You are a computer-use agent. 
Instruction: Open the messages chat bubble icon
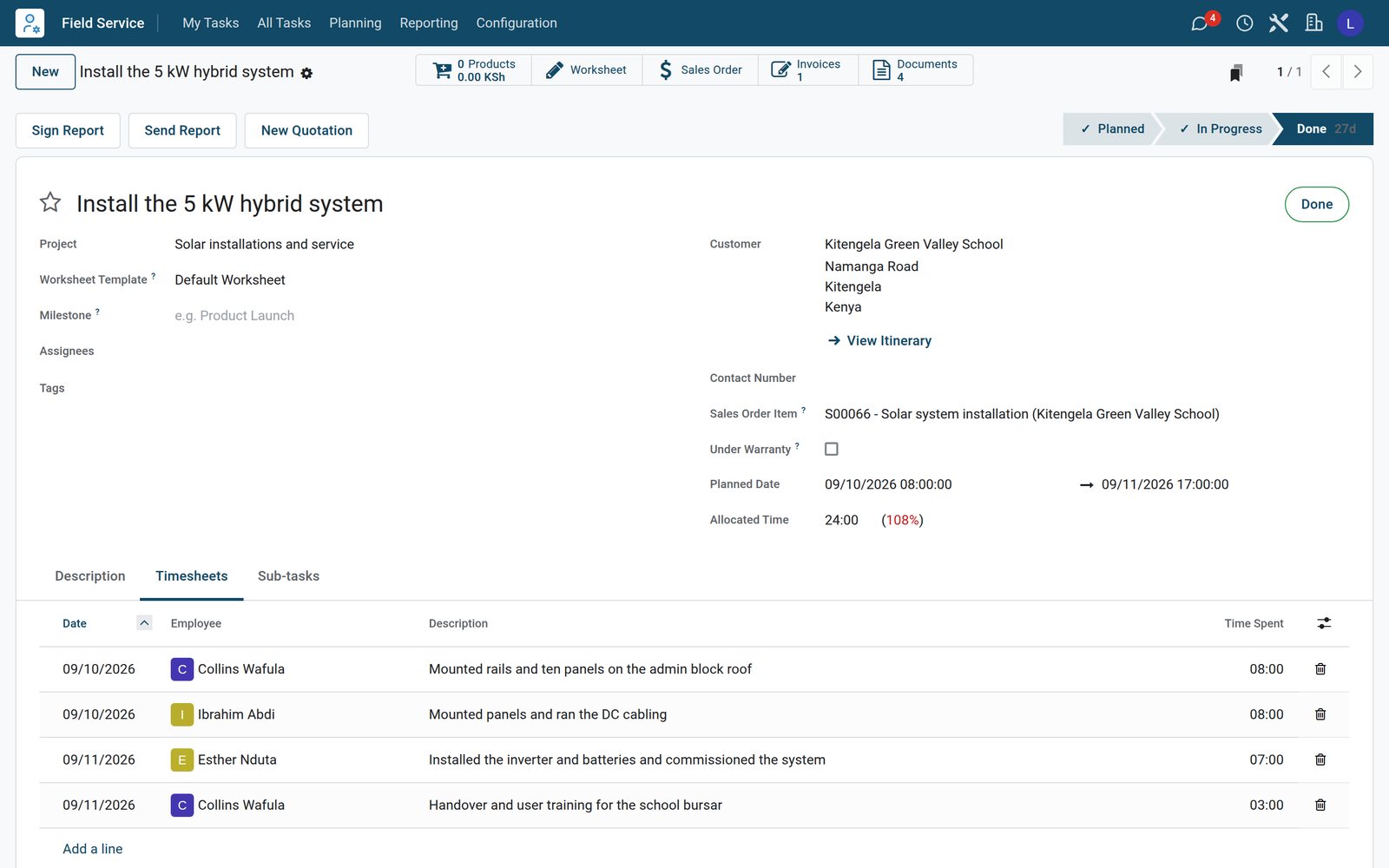[1200, 23]
